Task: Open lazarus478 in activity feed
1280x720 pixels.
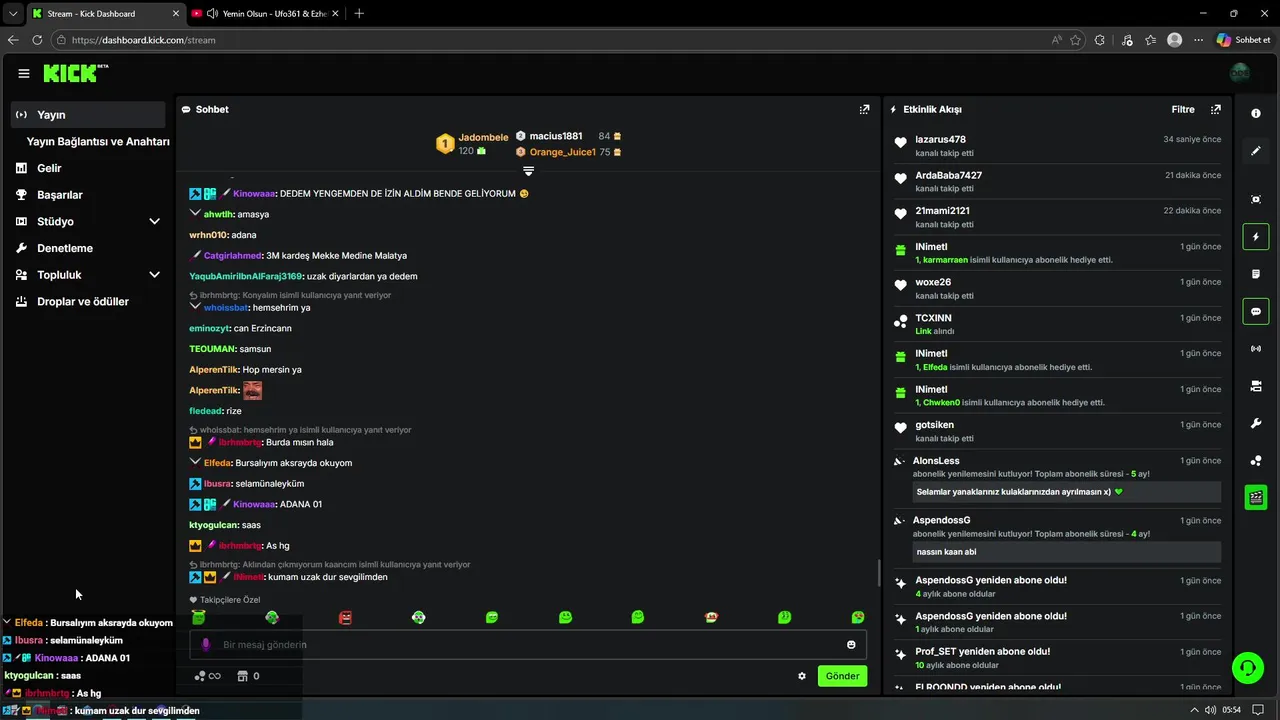Action: pos(940,139)
